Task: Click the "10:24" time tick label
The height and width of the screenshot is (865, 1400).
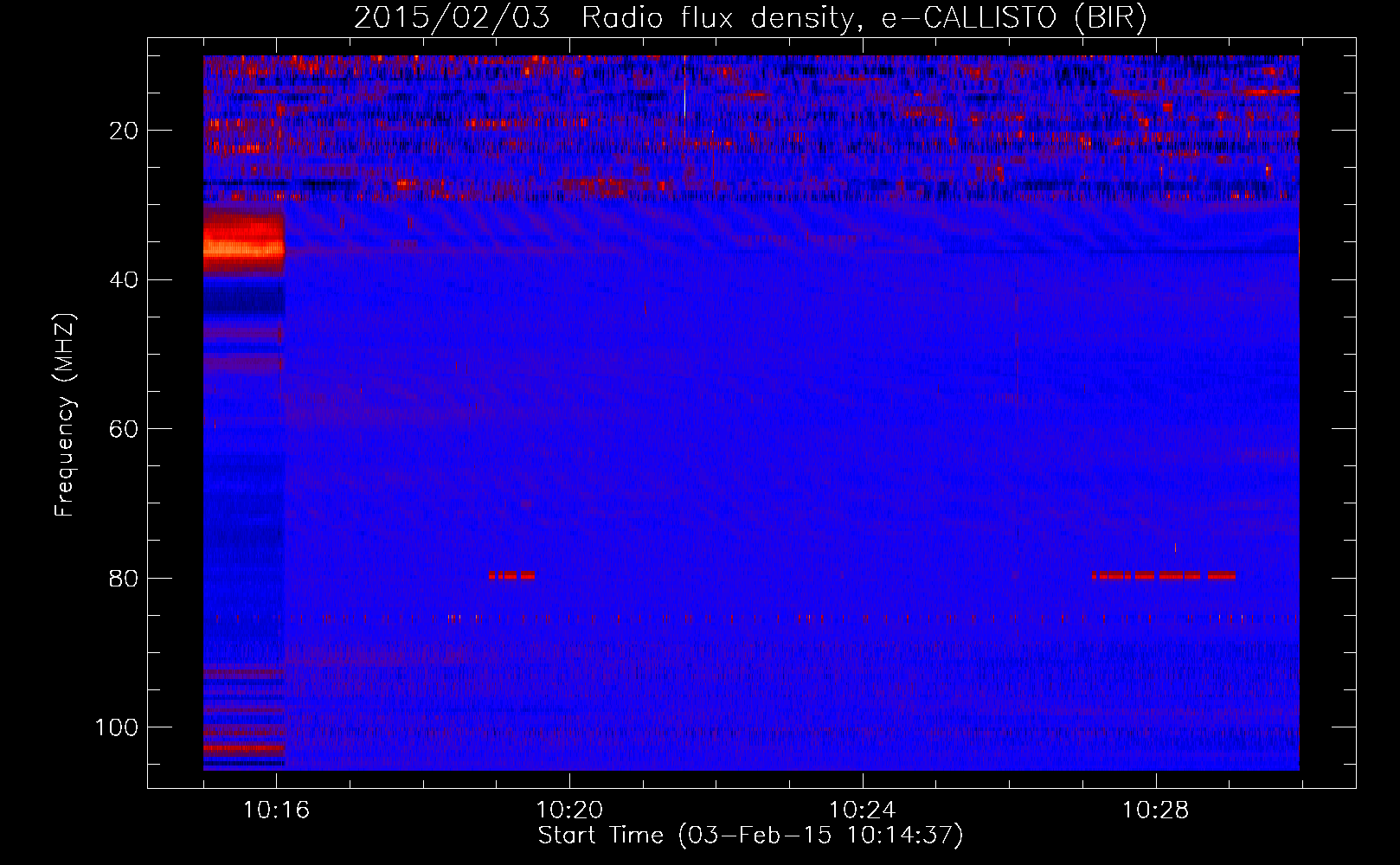Action: [863, 811]
